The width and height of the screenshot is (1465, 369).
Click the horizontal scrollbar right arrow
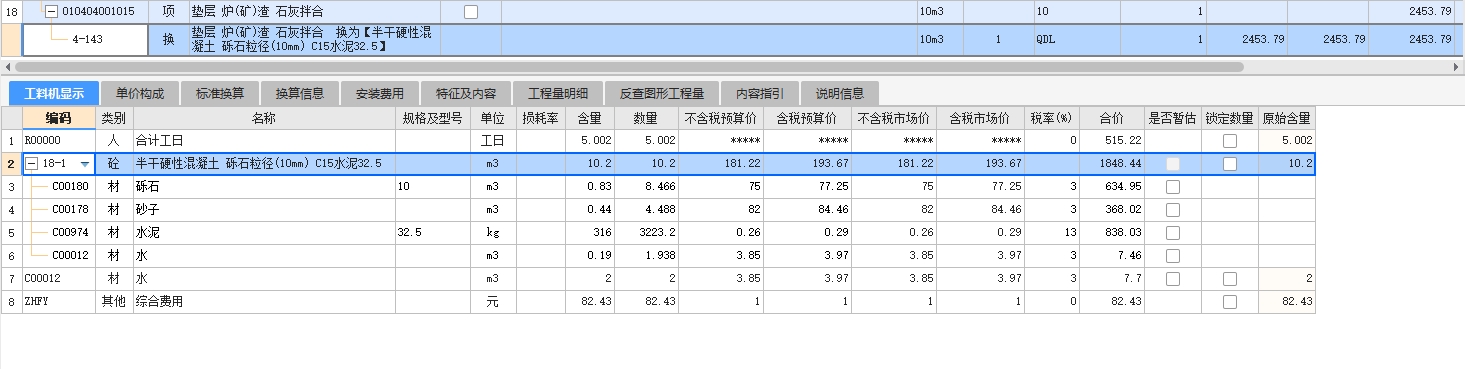pyautogui.click(x=1457, y=67)
